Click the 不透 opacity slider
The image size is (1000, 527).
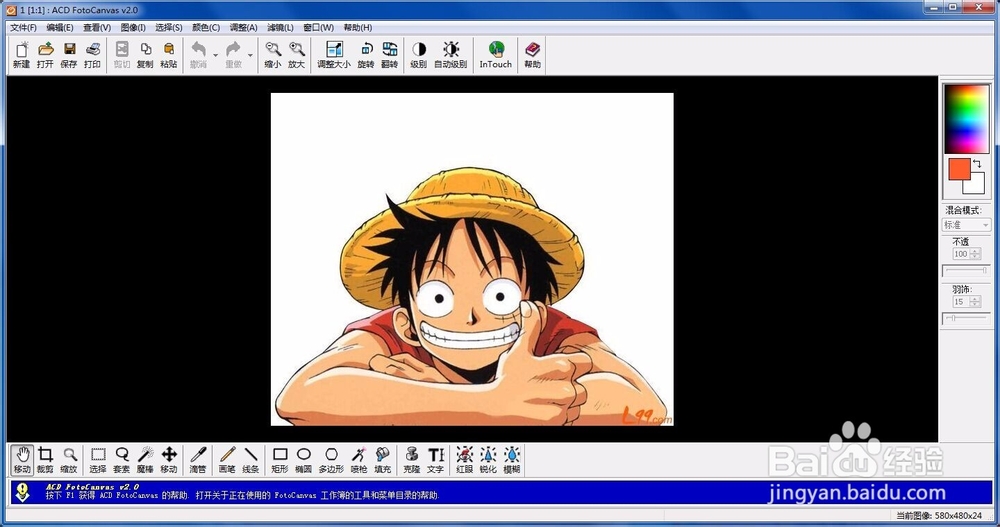pyautogui.click(x=966, y=271)
